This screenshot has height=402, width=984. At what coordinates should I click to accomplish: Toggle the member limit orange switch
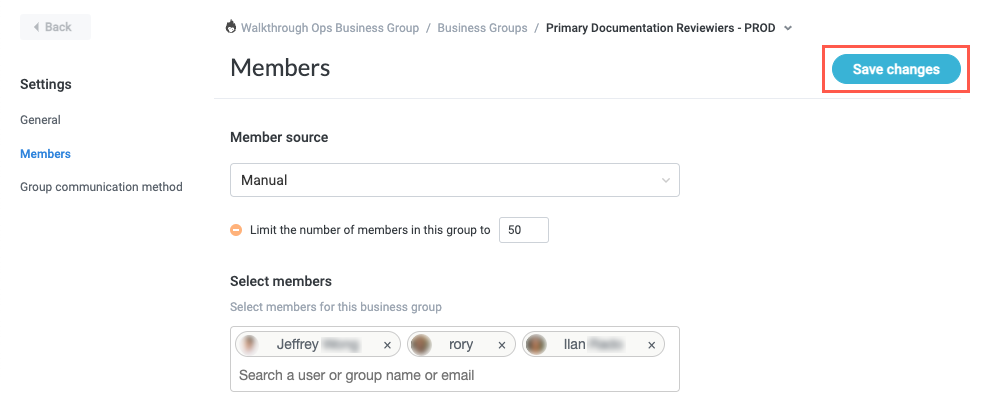point(236,230)
